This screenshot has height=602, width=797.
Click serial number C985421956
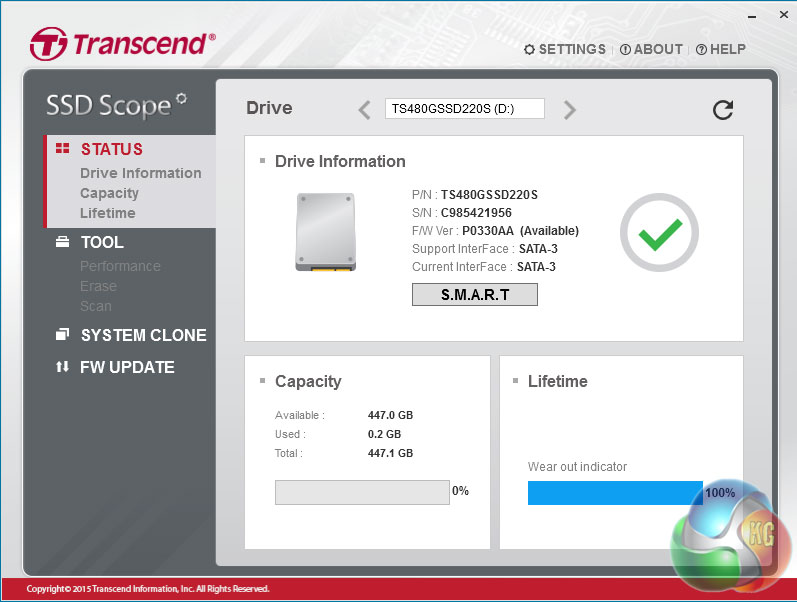pyautogui.click(x=476, y=213)
